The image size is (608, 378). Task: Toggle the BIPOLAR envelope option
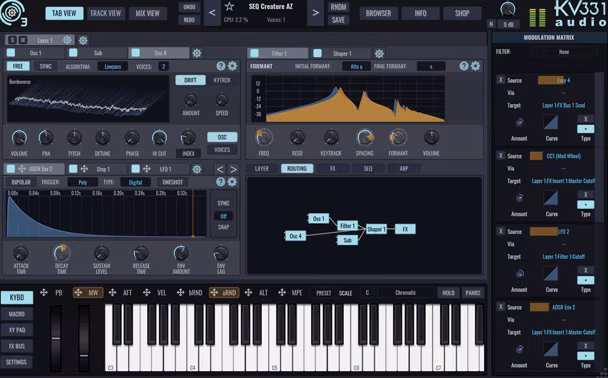tap(21, 182)
